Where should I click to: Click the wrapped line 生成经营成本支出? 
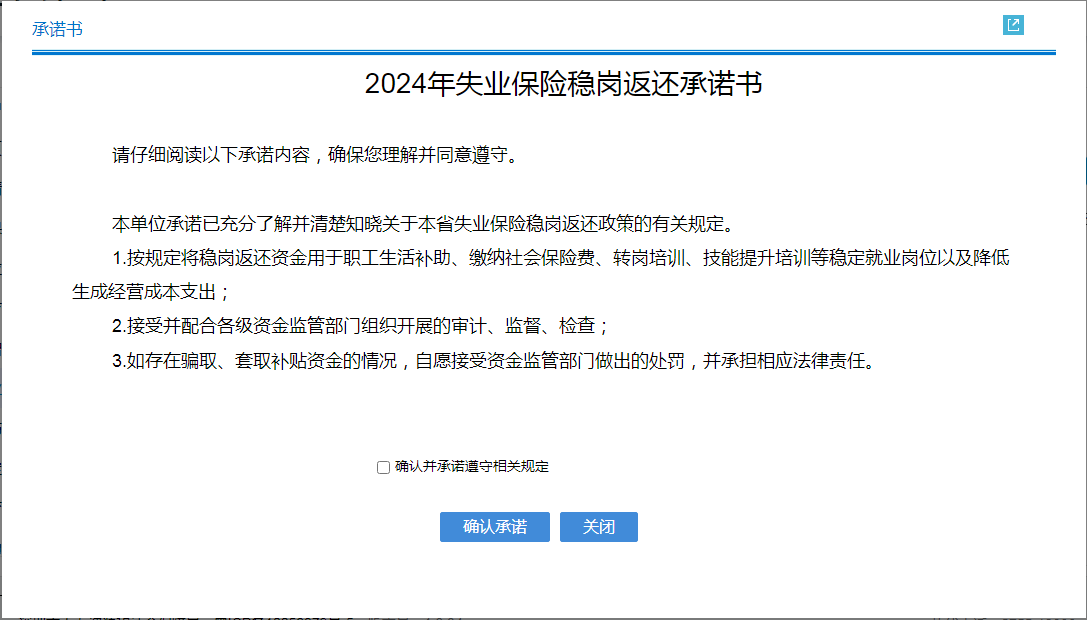(151, 292)
